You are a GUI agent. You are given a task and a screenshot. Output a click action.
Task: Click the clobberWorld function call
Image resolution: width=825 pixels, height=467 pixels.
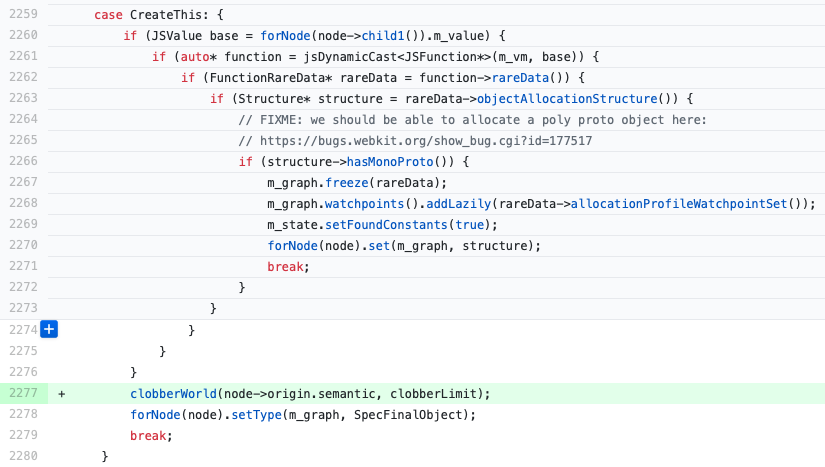173,393
